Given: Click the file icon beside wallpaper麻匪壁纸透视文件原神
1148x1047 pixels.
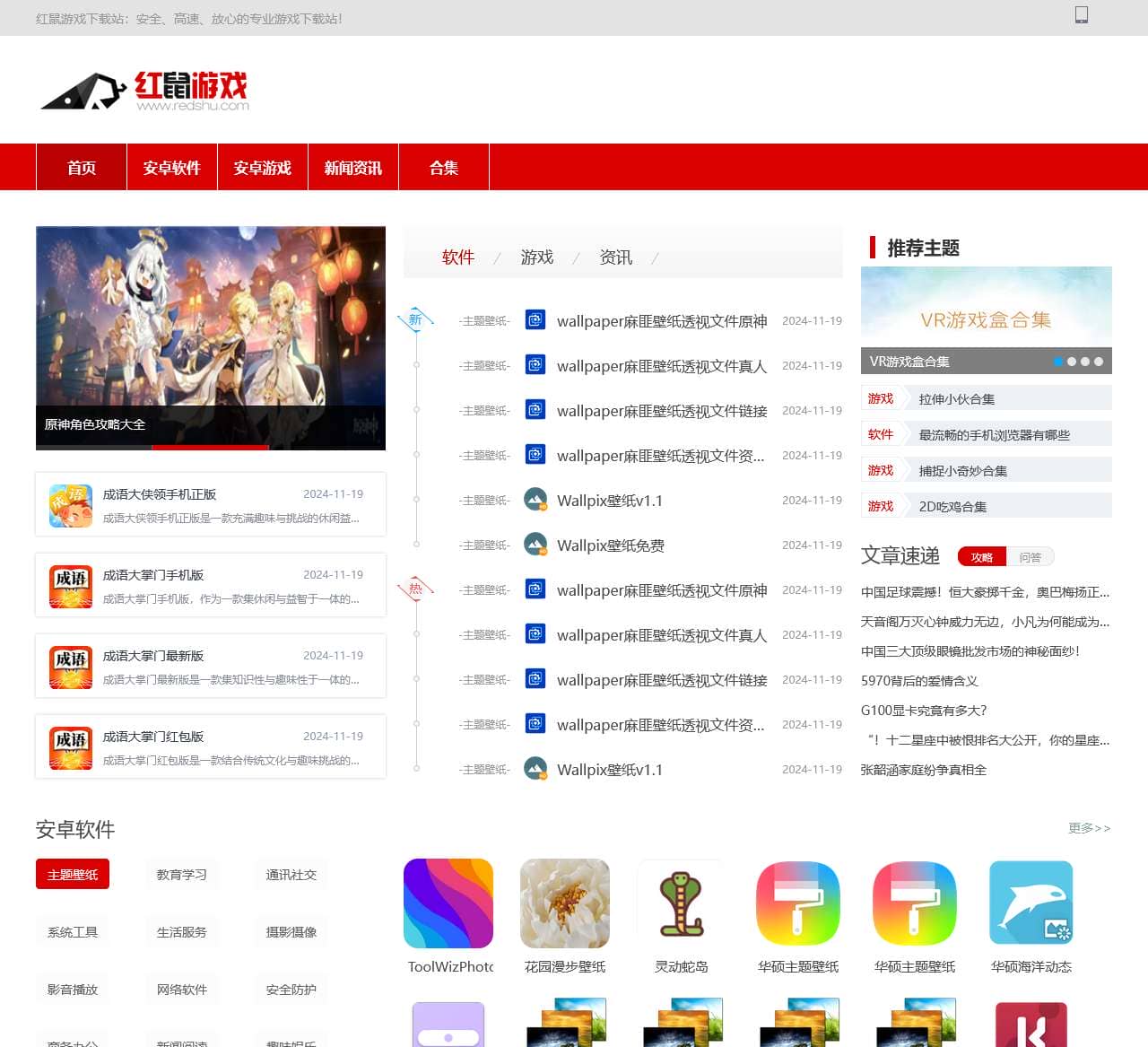Looking at the screenshot, I should click(x=535, y=320).
